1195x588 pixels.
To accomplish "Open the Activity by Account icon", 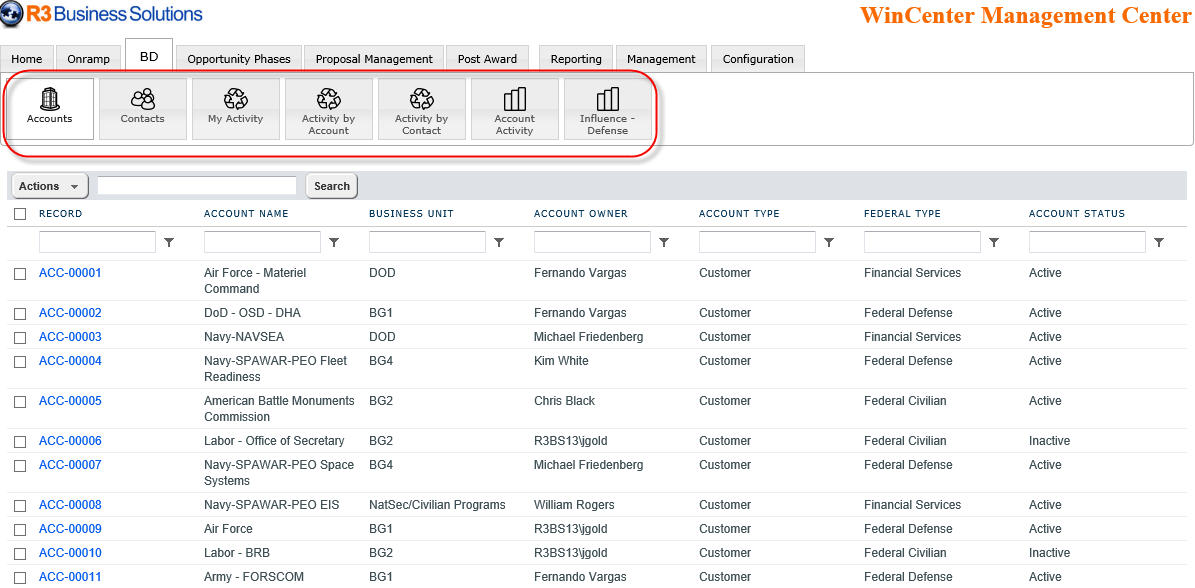I will tap(329, 108).
